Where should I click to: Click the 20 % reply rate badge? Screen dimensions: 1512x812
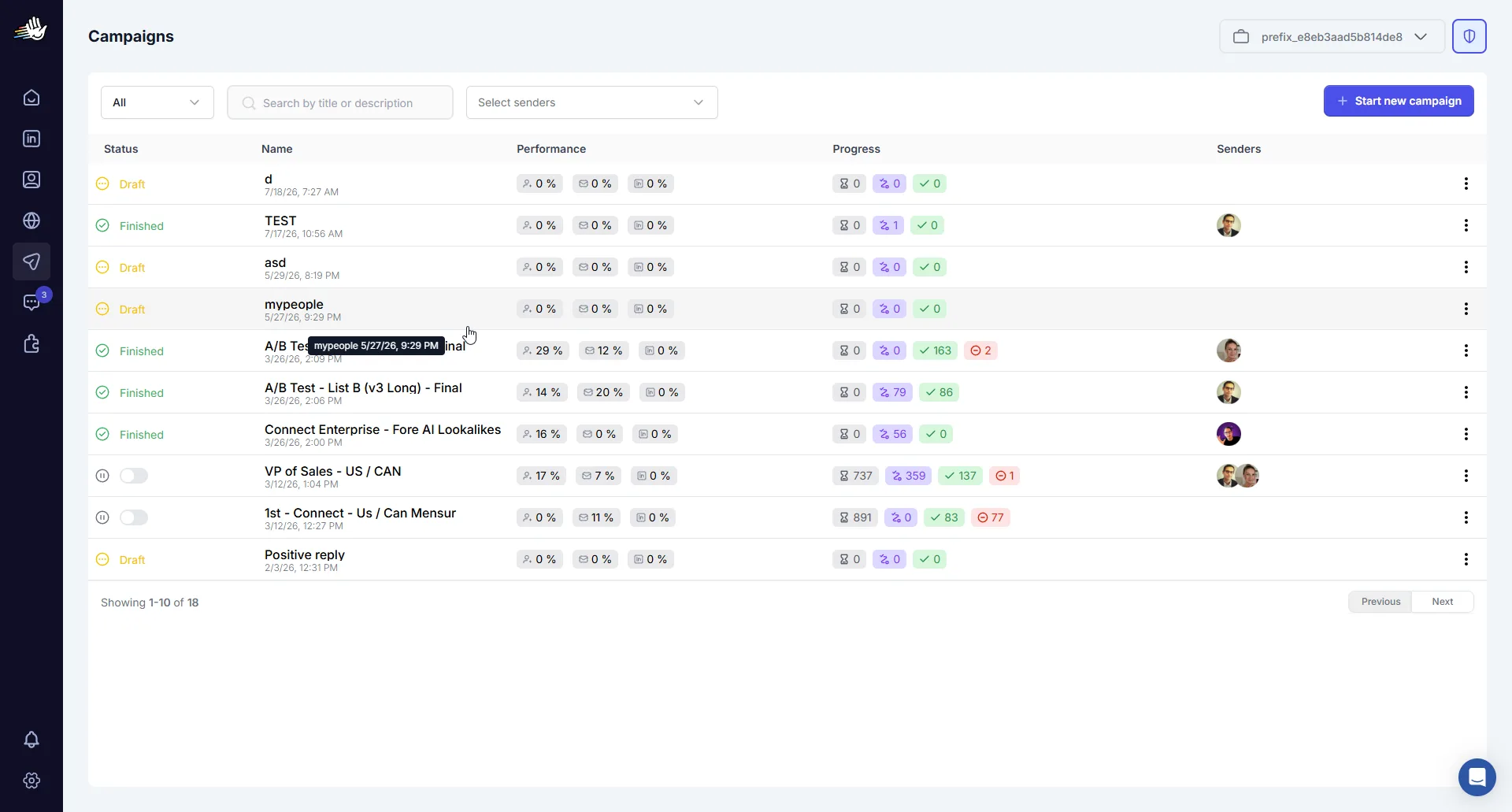[602, 392]
